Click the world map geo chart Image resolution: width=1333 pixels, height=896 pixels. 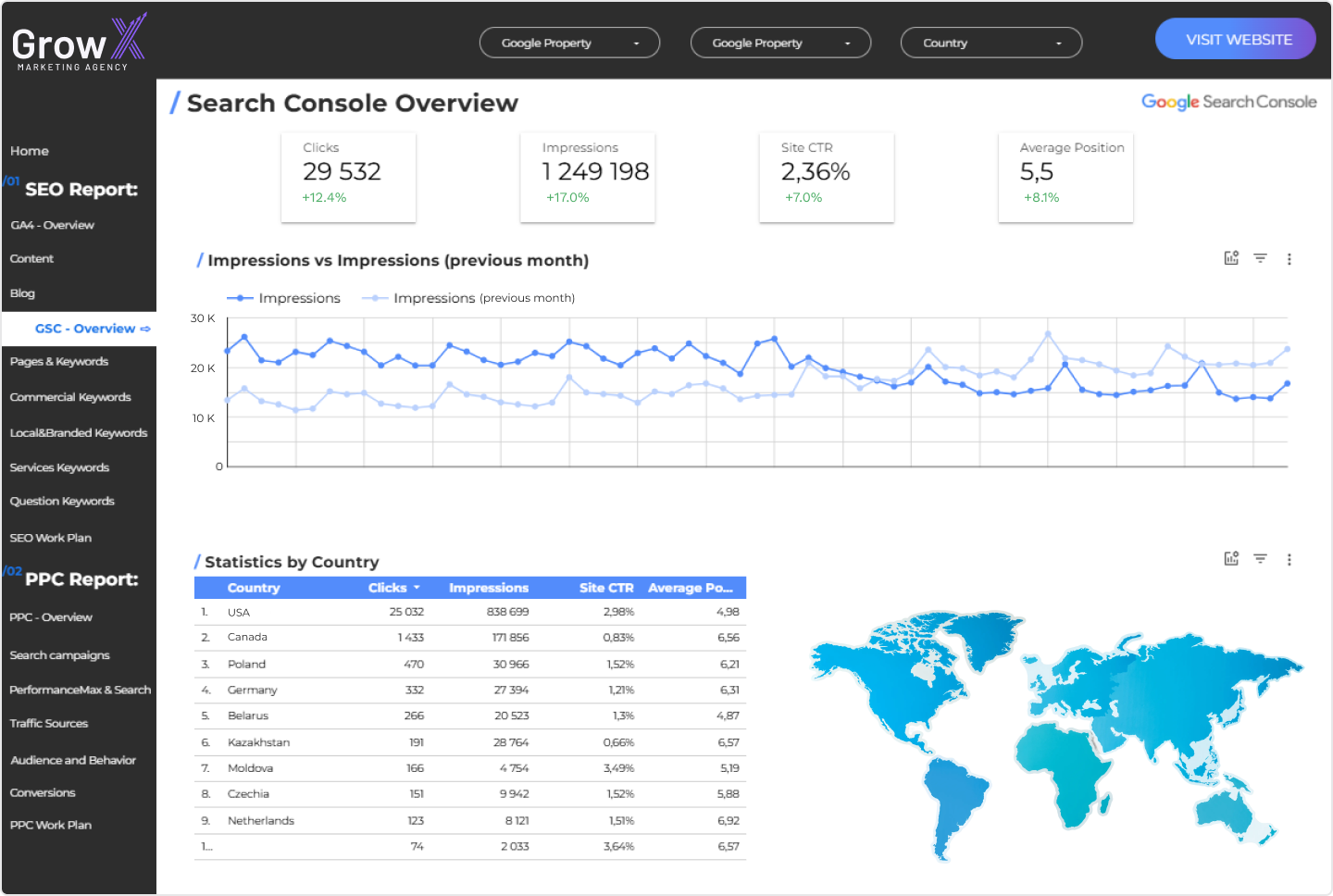[1055, 731]
